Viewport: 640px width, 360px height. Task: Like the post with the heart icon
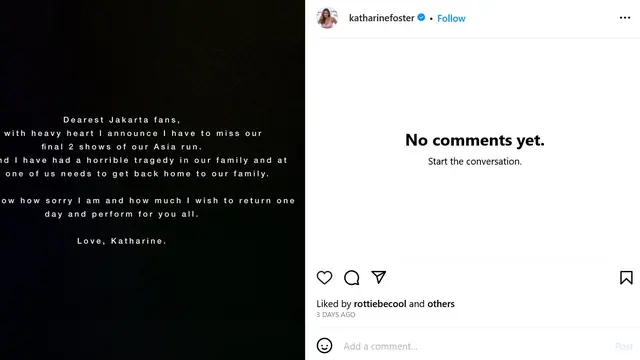324,278
